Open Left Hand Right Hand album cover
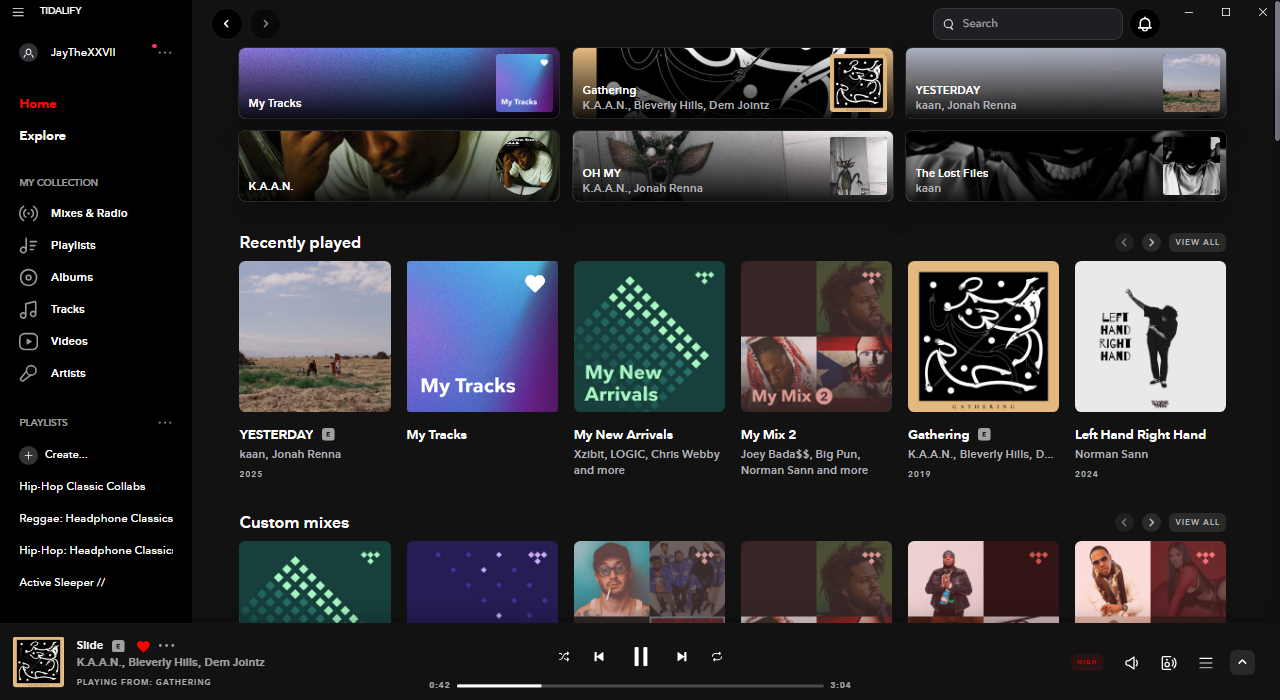 pyautogui.click(x=1150, y=336)
